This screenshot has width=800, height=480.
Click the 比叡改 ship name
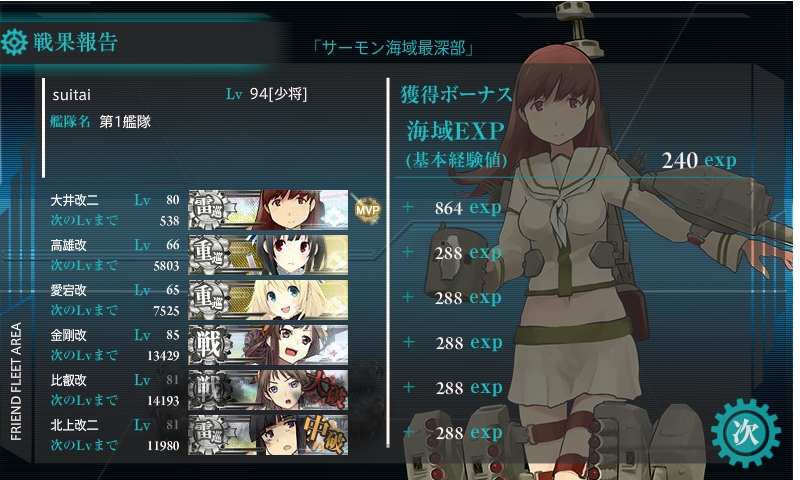tap(68, 381)
